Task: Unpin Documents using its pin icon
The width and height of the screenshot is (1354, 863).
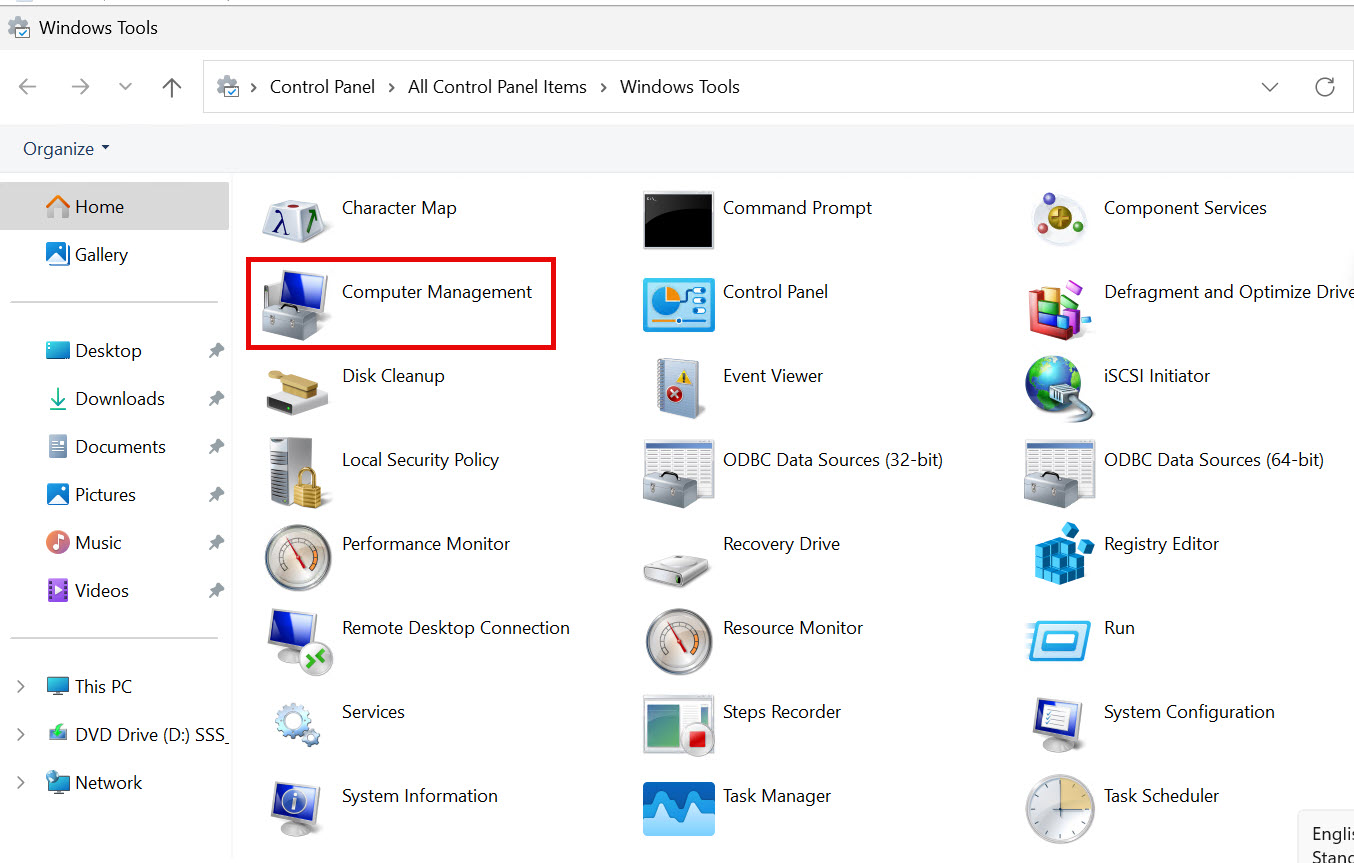Action: pos(216,447)
